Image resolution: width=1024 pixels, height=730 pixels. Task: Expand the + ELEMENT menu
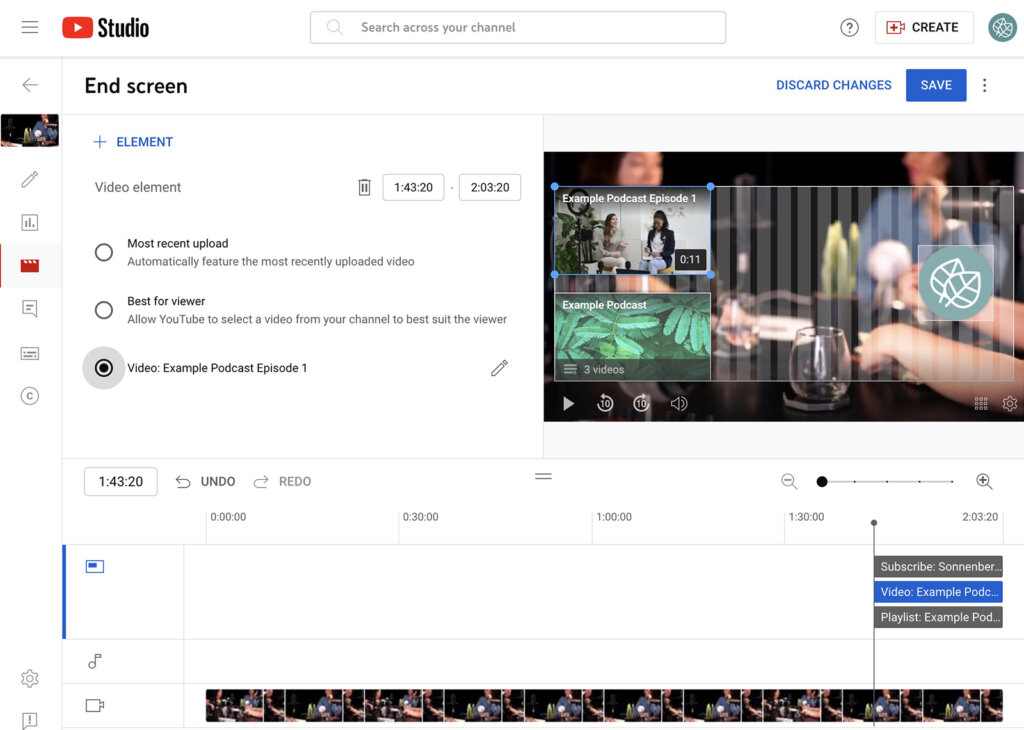[x=132, y=142]
